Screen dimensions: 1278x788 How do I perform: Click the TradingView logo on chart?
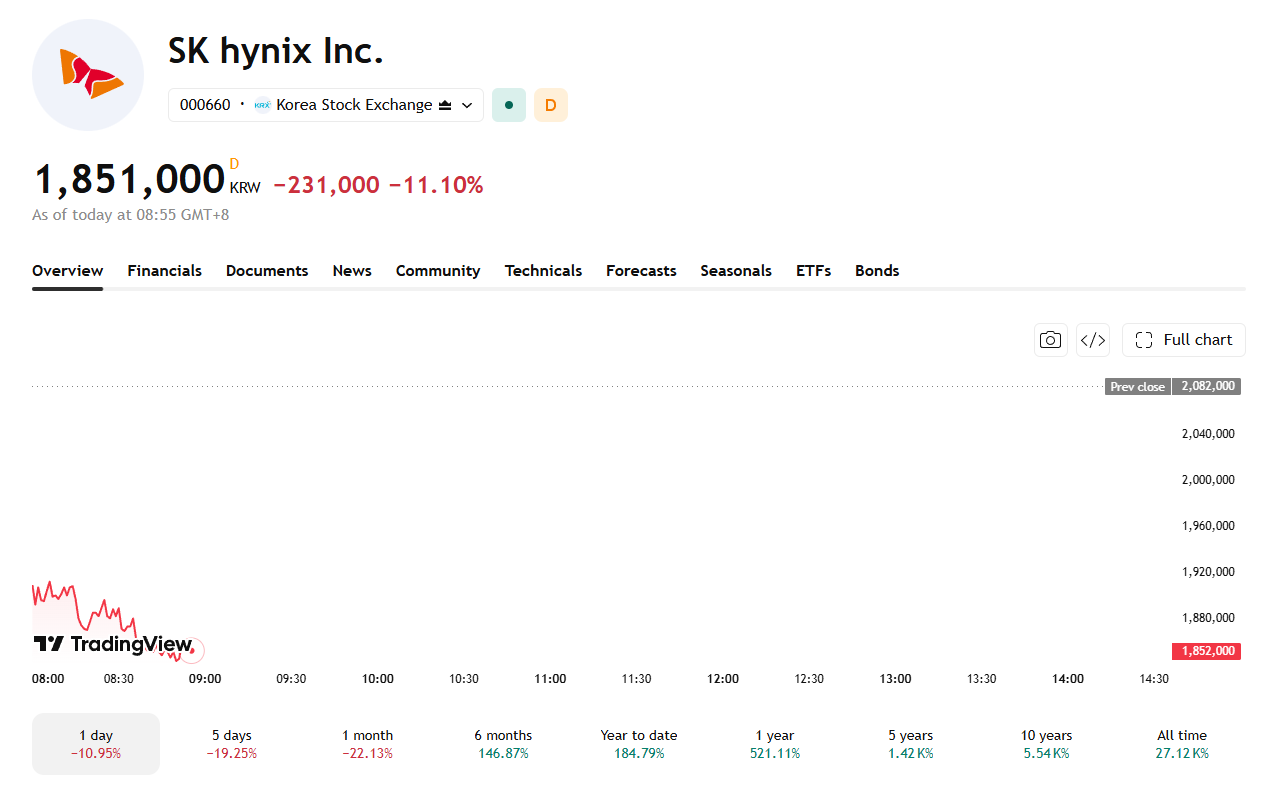coord(112,644)
